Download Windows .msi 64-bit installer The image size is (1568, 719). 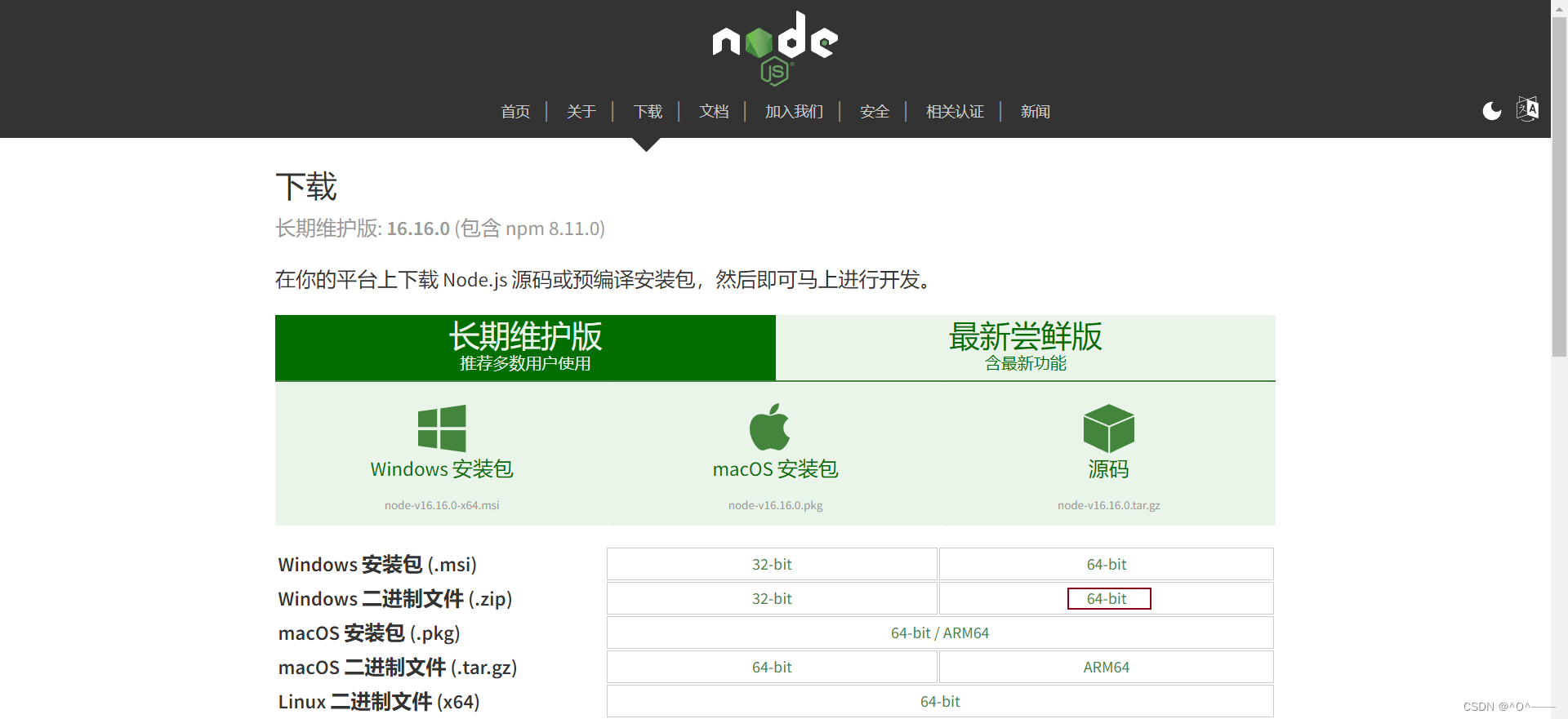click(1107, 564)
